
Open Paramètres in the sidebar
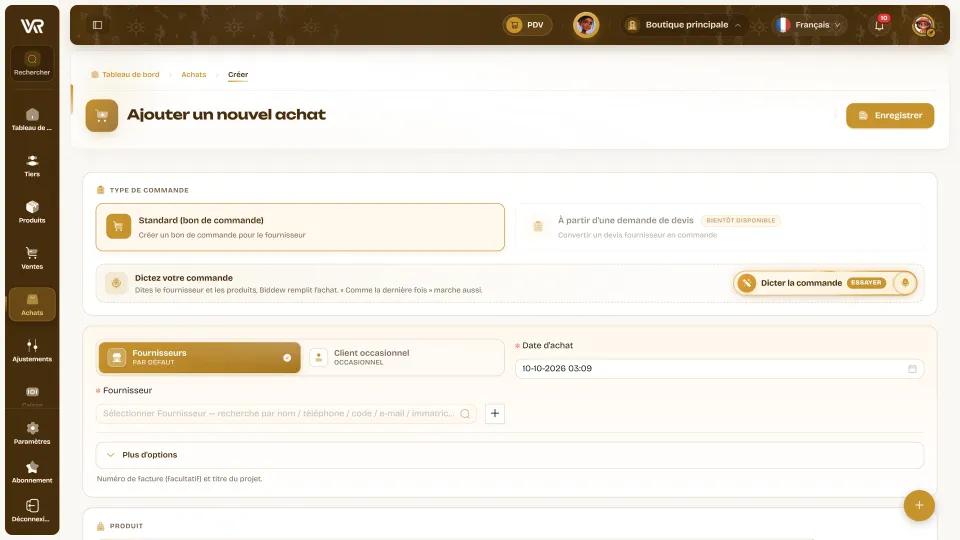[x=32, y=433]
